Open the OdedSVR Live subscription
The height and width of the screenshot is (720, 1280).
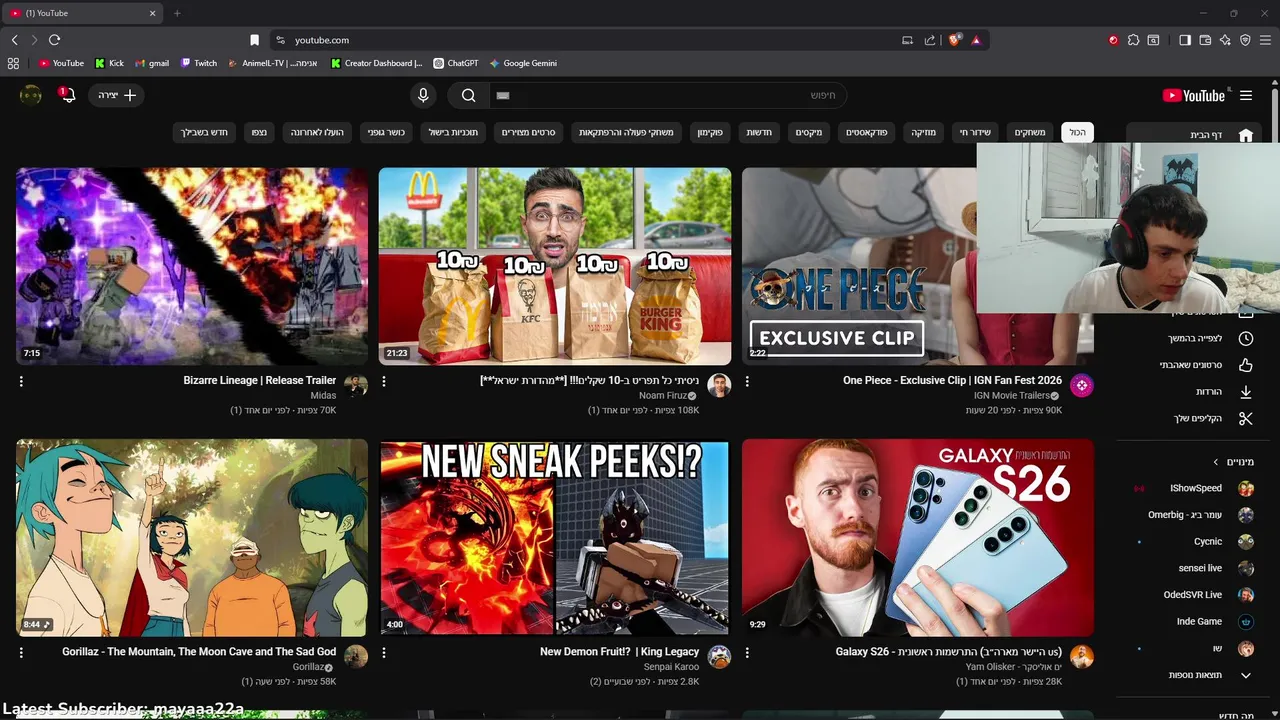point(1194,594)
